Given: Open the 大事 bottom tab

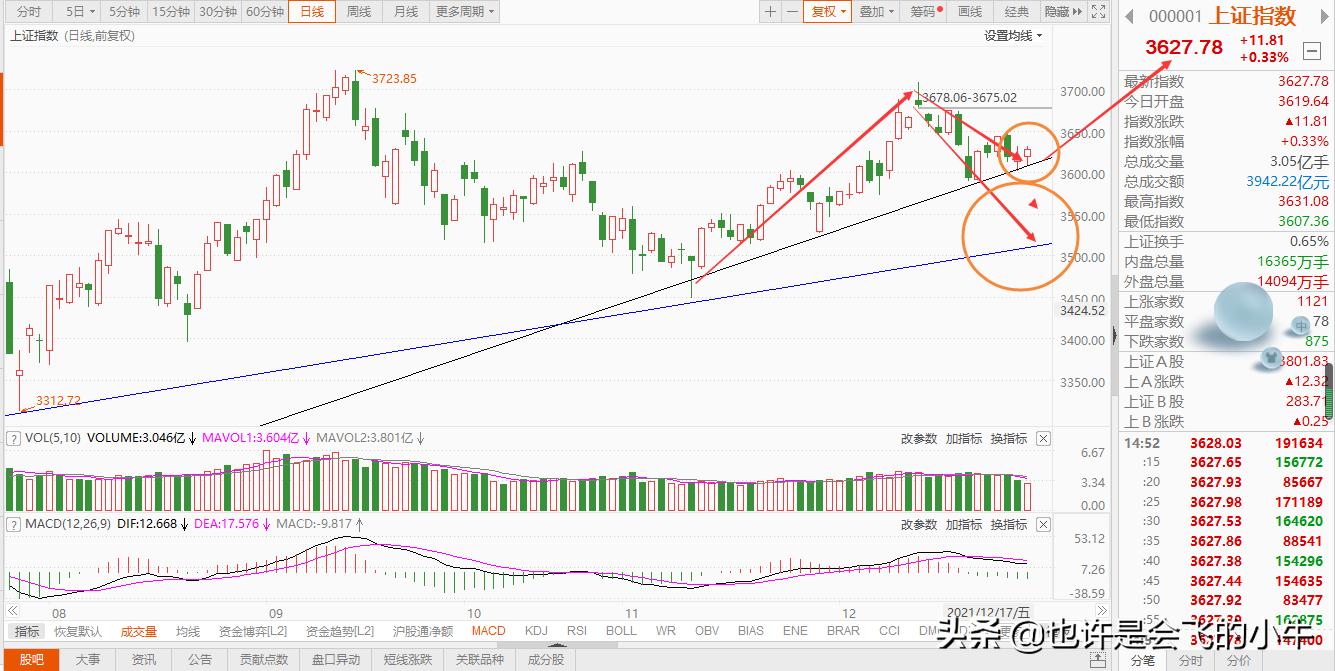Looking at the screenshot, I should [x=88, y=660].
